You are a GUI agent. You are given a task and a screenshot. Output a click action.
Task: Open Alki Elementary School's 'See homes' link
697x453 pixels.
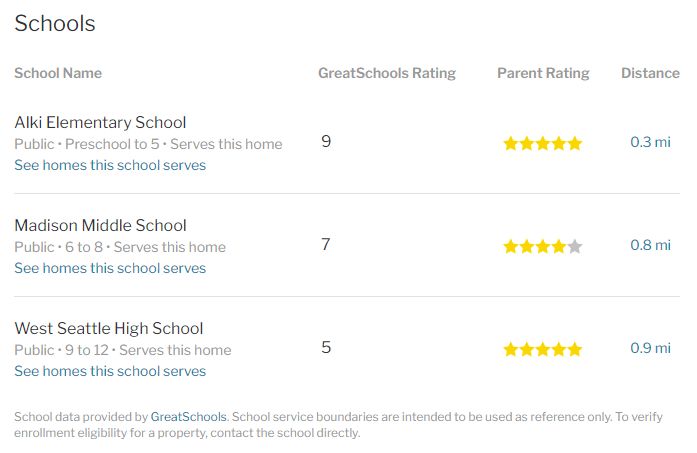point(110,165)
